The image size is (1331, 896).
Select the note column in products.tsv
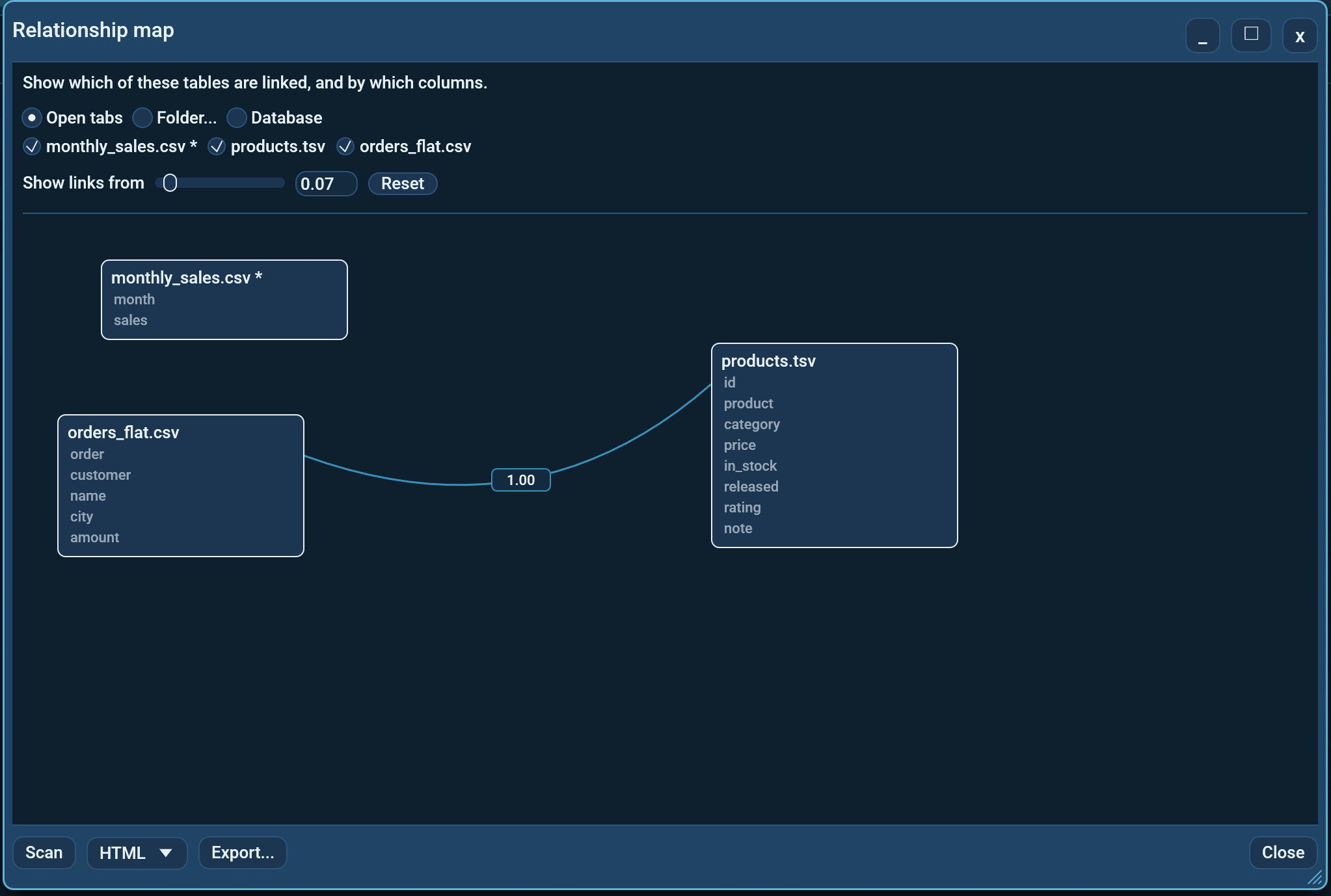[738, 529]
